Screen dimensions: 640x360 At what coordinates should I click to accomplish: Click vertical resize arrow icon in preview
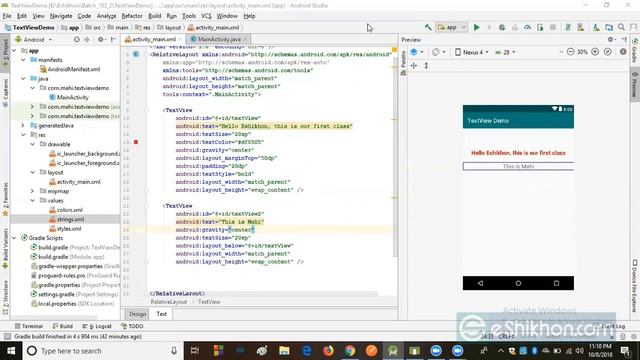426,65
